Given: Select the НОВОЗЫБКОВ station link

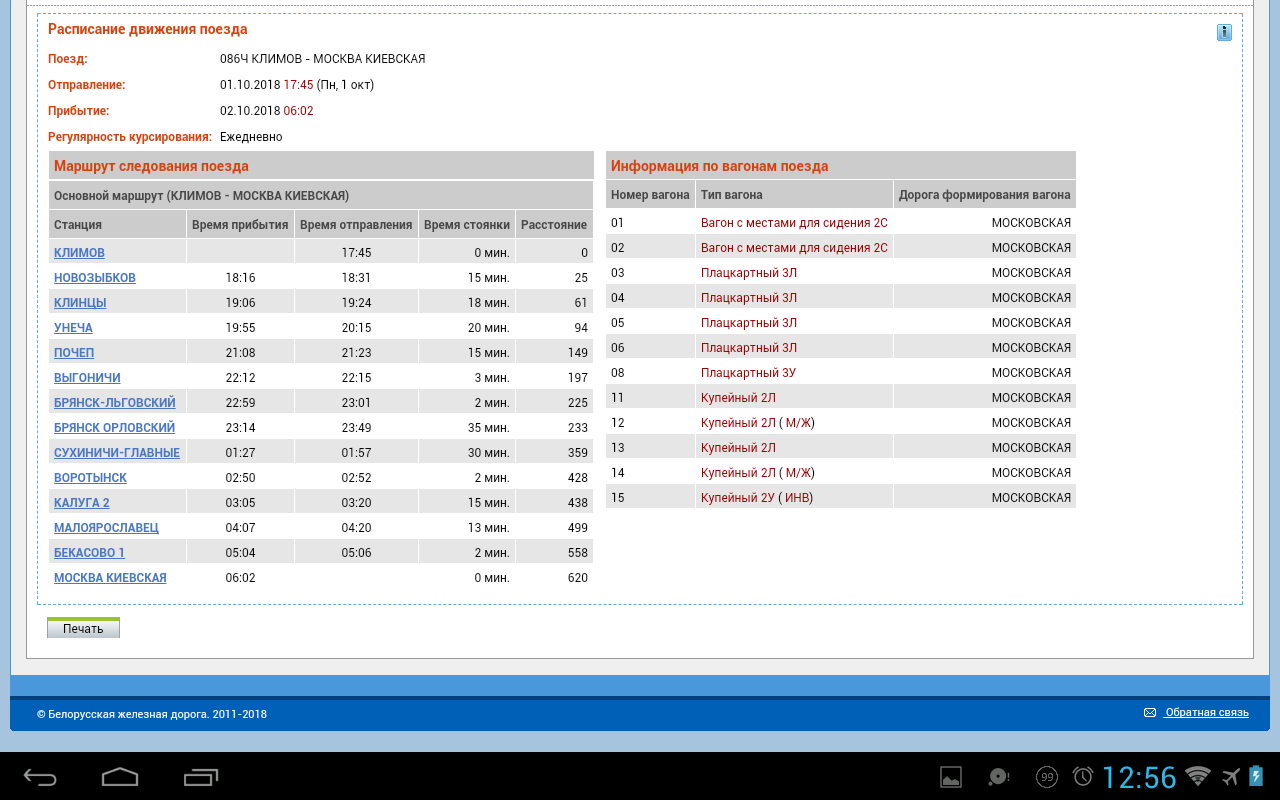Looking at the screenshot, I should click(x=95, y=278).
